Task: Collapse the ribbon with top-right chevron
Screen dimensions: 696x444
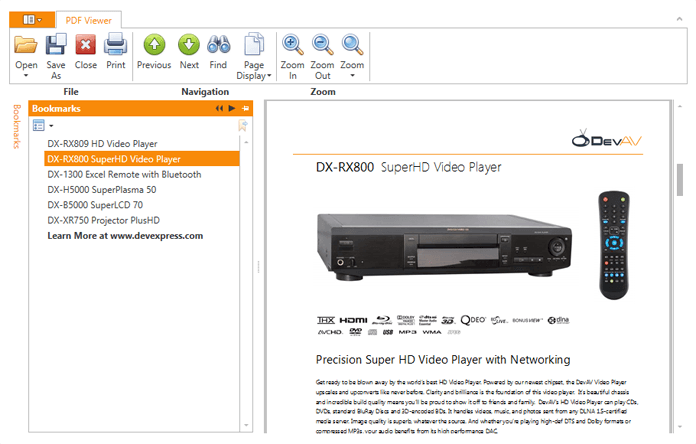Action: pyautogui.click(x=679, y=19)
